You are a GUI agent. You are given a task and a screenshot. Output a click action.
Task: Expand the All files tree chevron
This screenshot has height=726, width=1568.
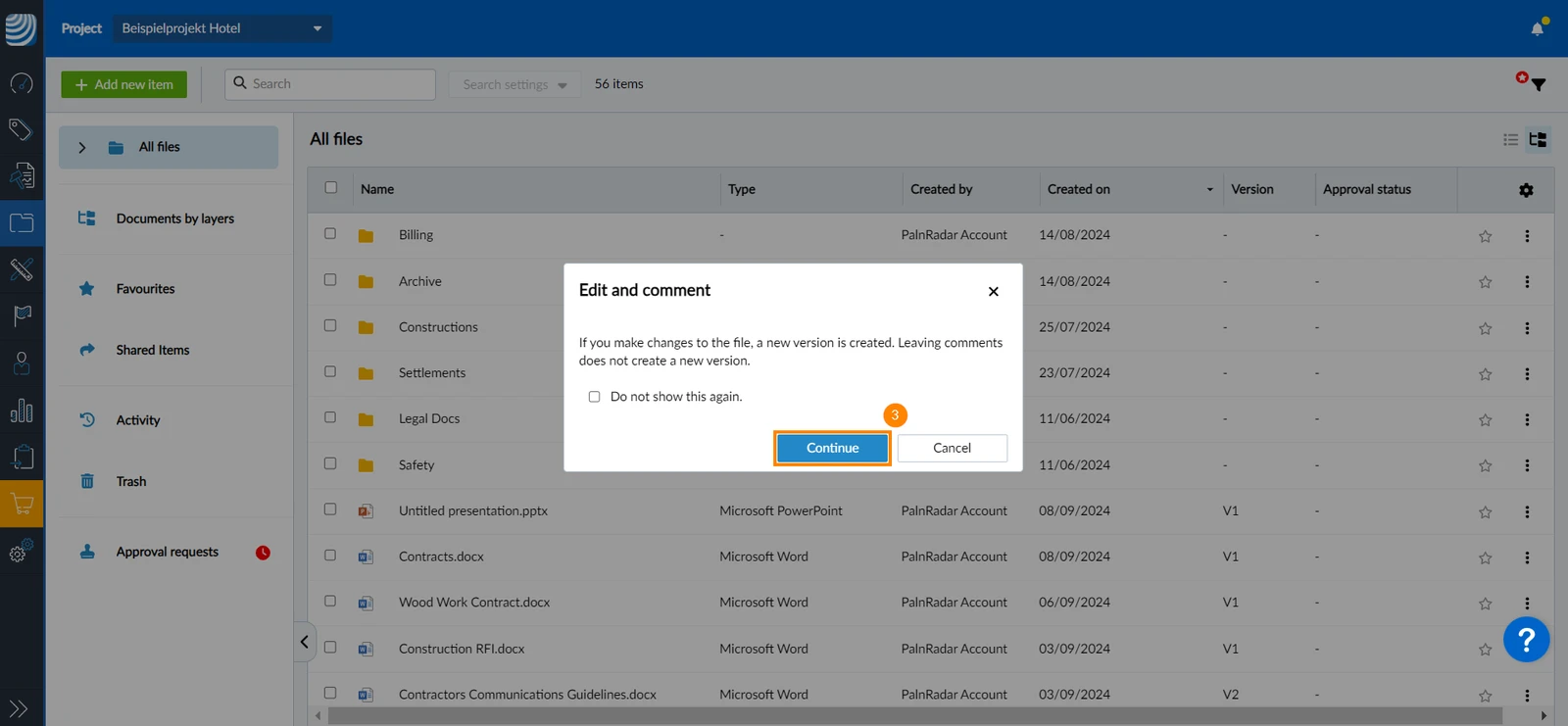tap(82, 147)
